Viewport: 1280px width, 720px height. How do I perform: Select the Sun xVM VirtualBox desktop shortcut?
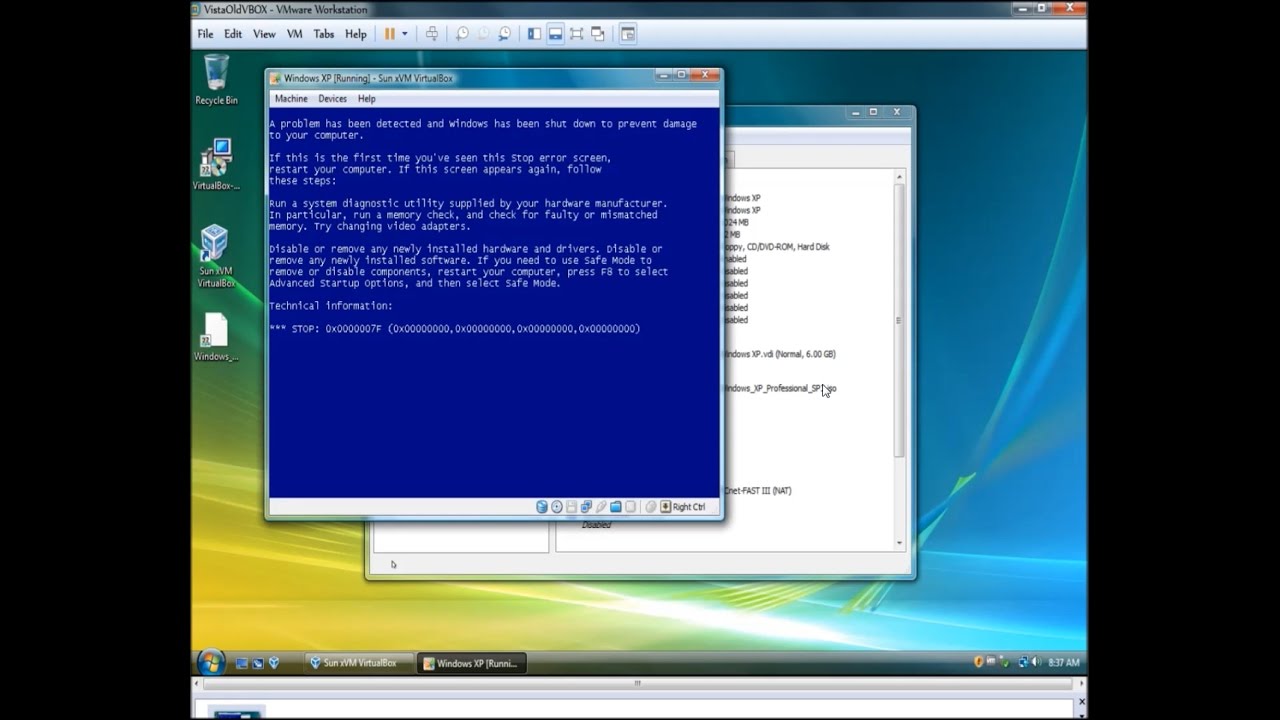coord(216,257)
